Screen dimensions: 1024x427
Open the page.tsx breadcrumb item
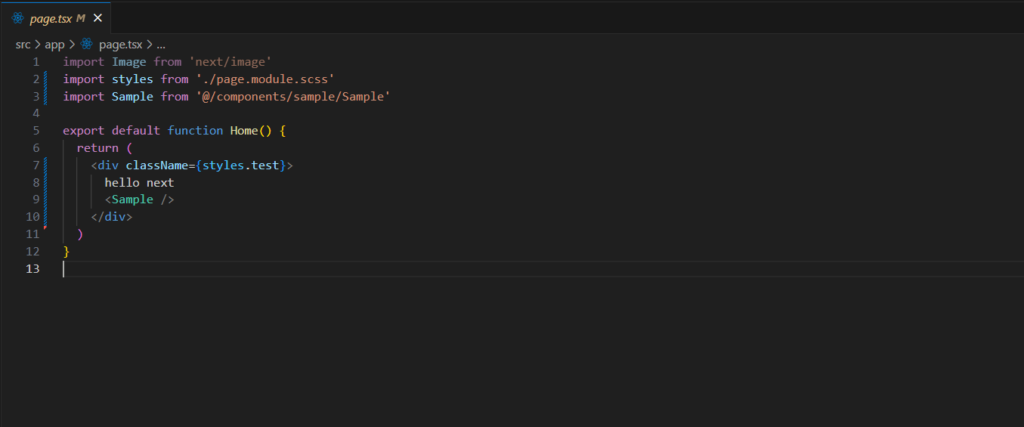pos(120,45)
